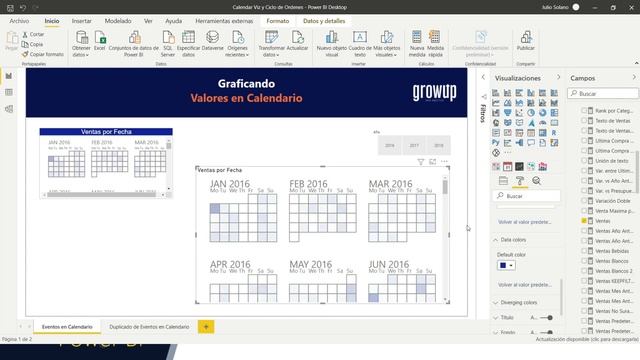The image size is (640, 360).
Task: Open the Format paint roller tab
Action: point(520,181)
